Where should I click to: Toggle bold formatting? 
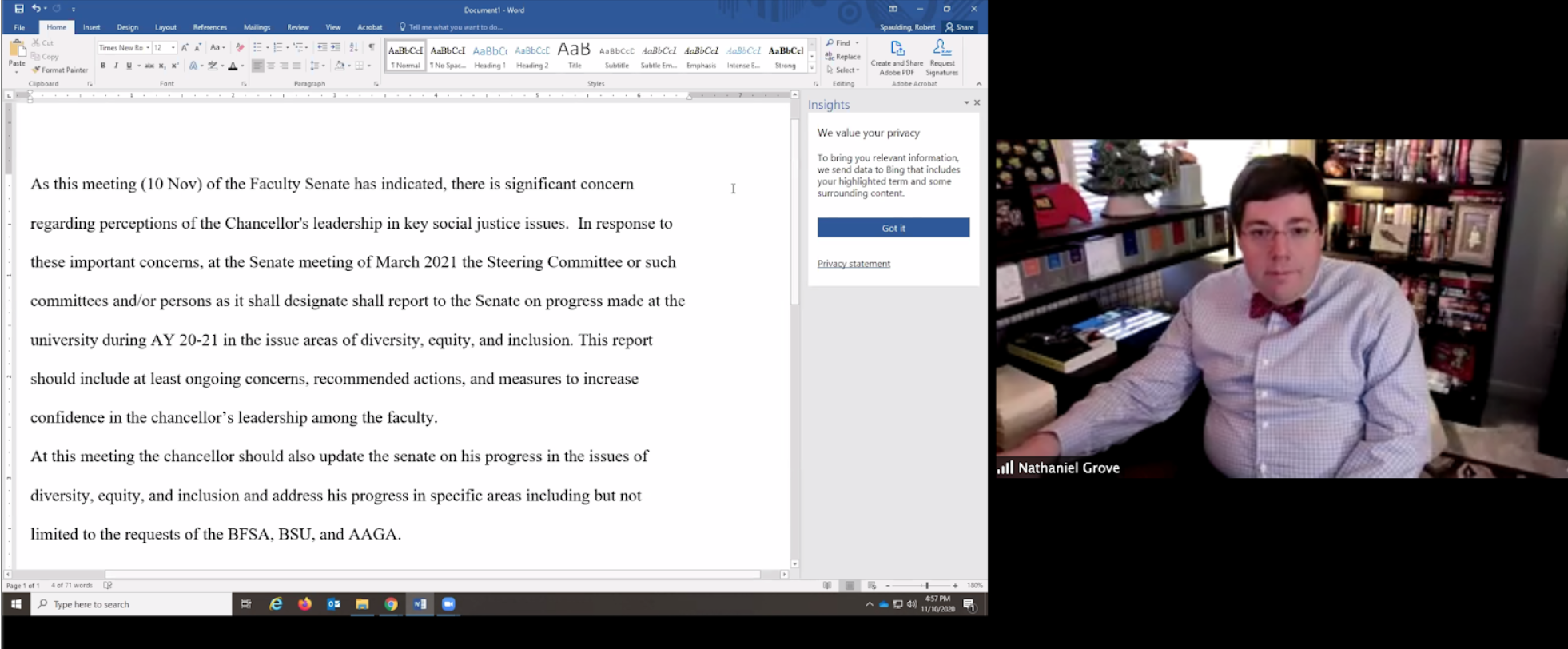point(103,66)
